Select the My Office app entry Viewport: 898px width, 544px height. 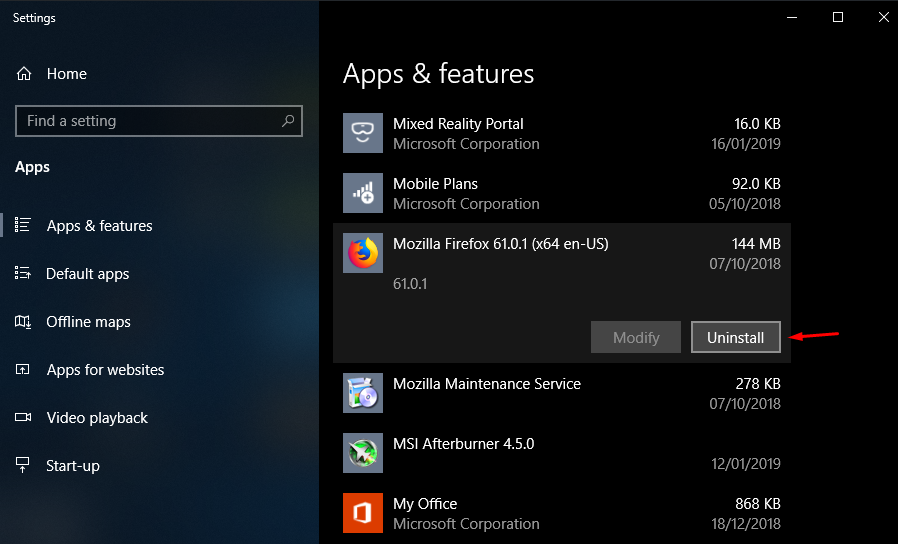[x=562, y=514]
